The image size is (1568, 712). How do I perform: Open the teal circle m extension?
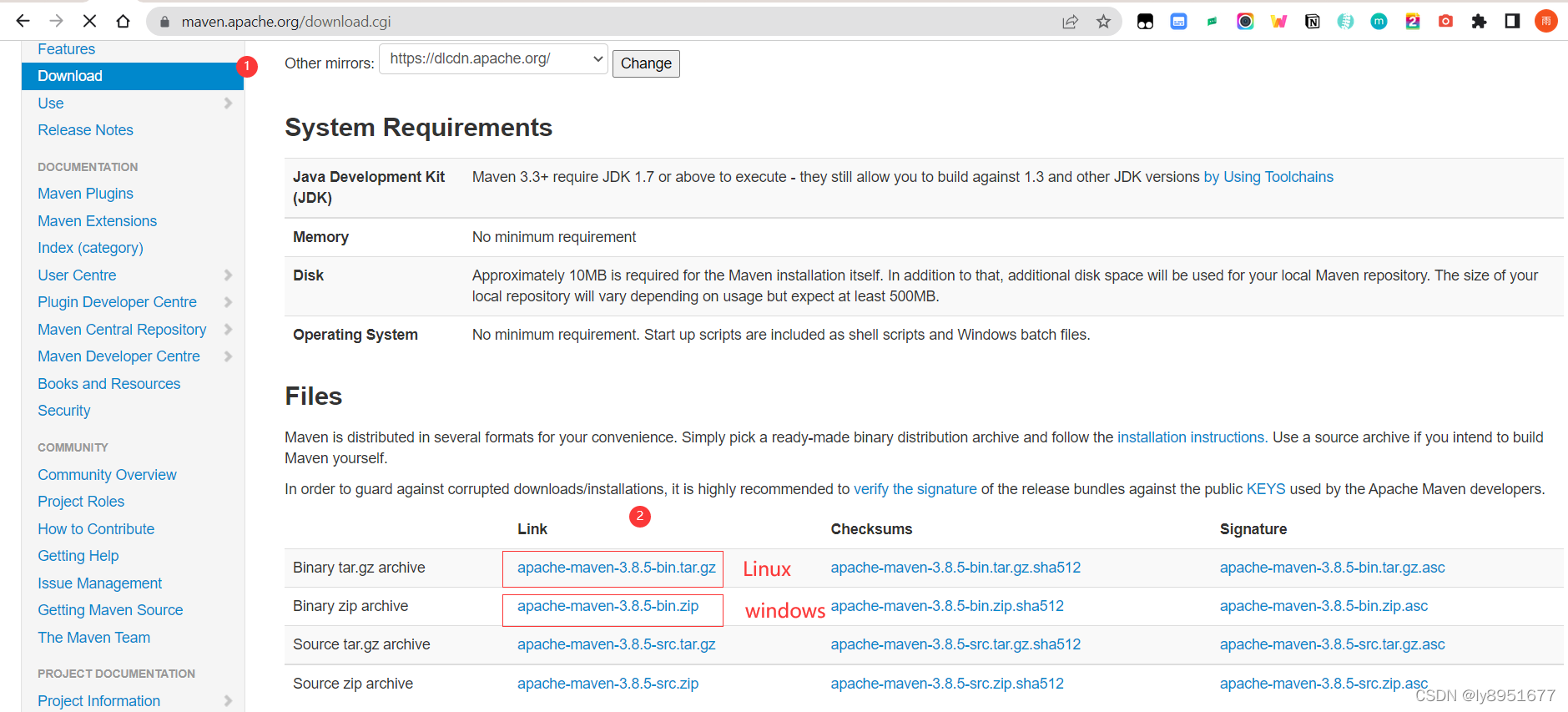(x=1379, y=22)
